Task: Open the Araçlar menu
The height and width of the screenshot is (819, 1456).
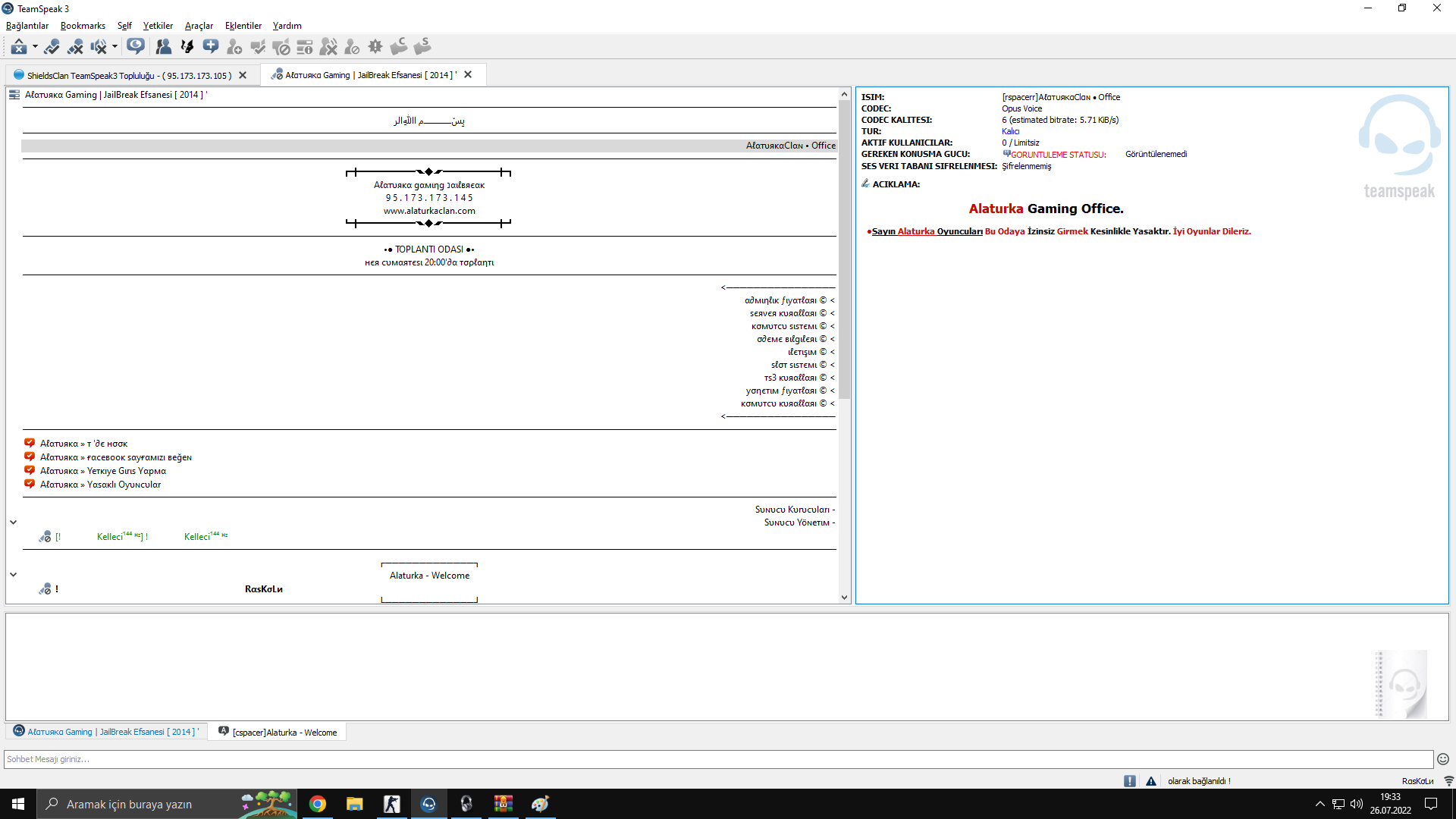Action: pyautogui.click(x=199, y=26)
